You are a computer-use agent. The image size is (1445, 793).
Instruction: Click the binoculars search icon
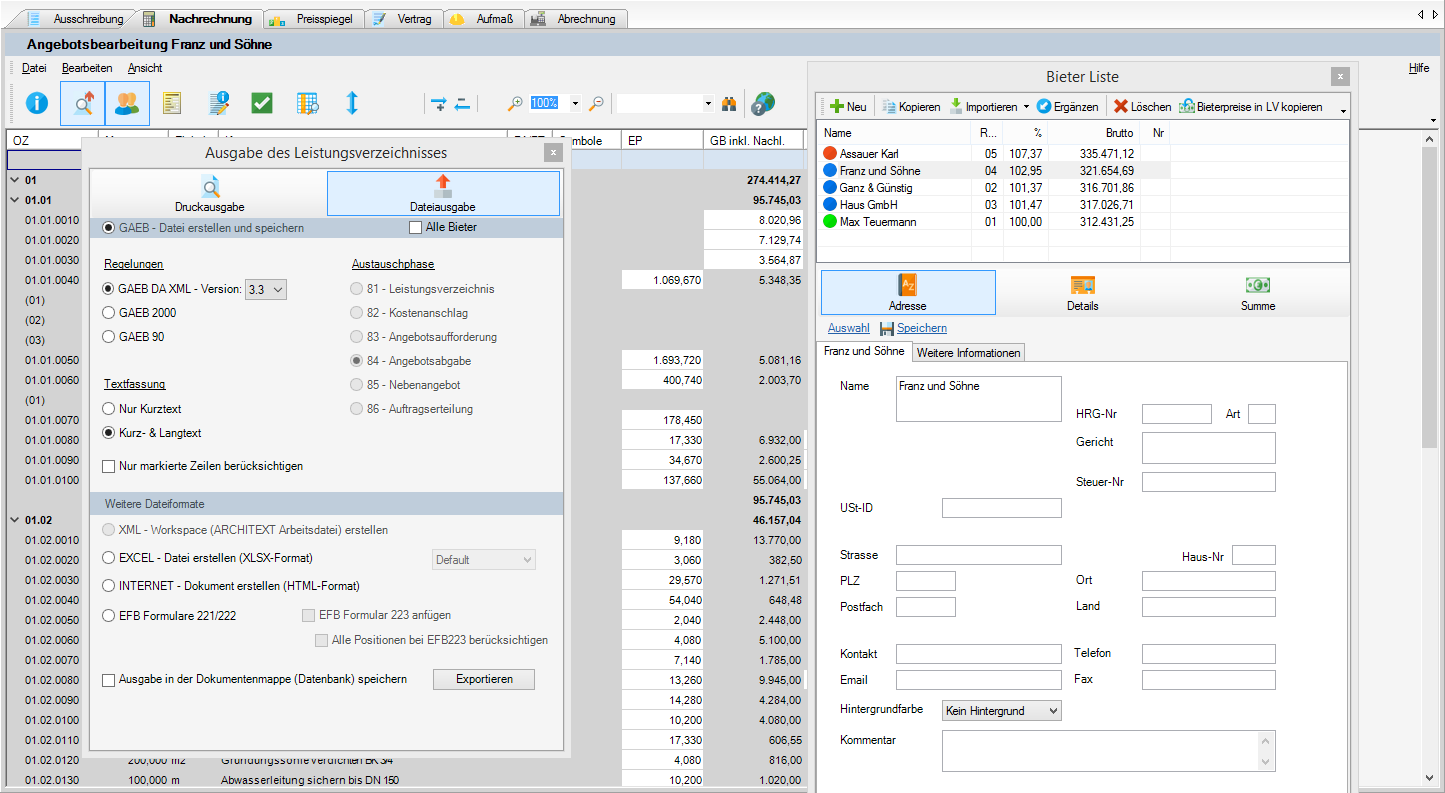(x=730, y=103)
